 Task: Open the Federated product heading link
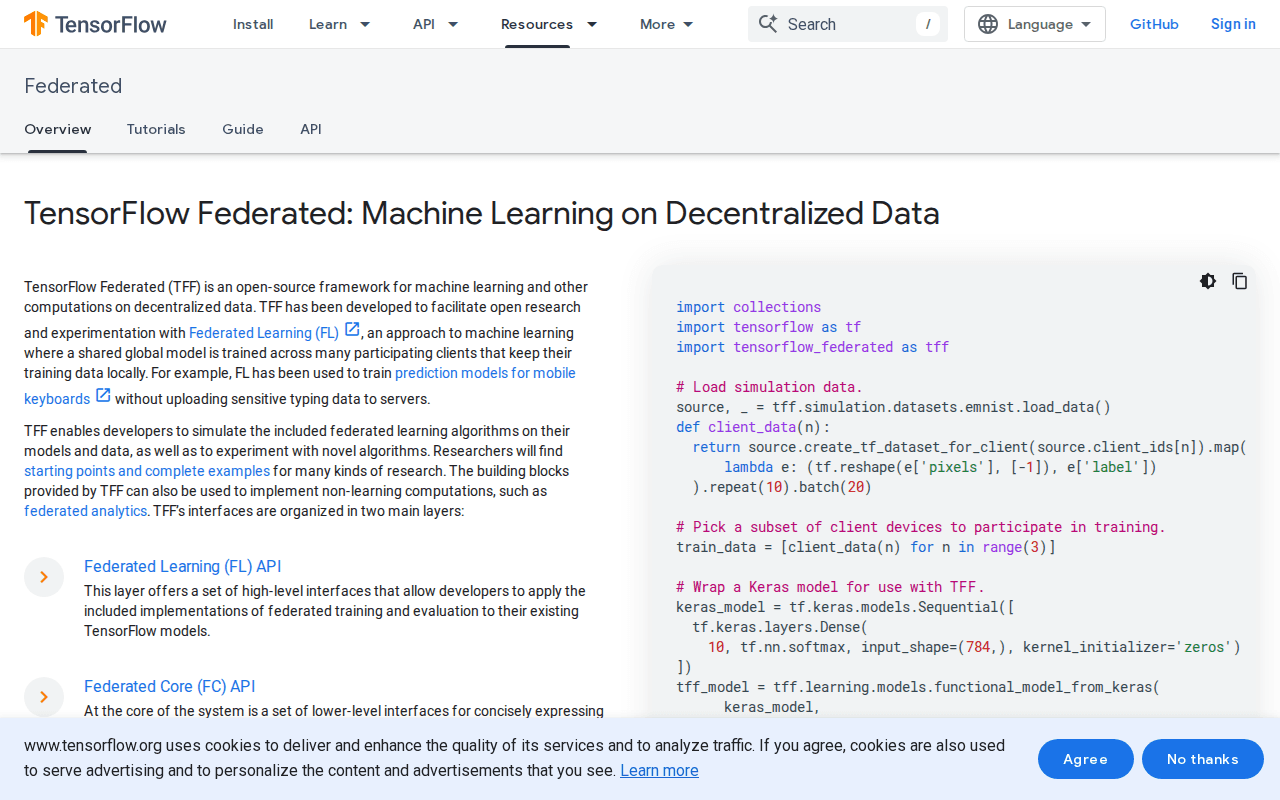[x=73, y=86]
